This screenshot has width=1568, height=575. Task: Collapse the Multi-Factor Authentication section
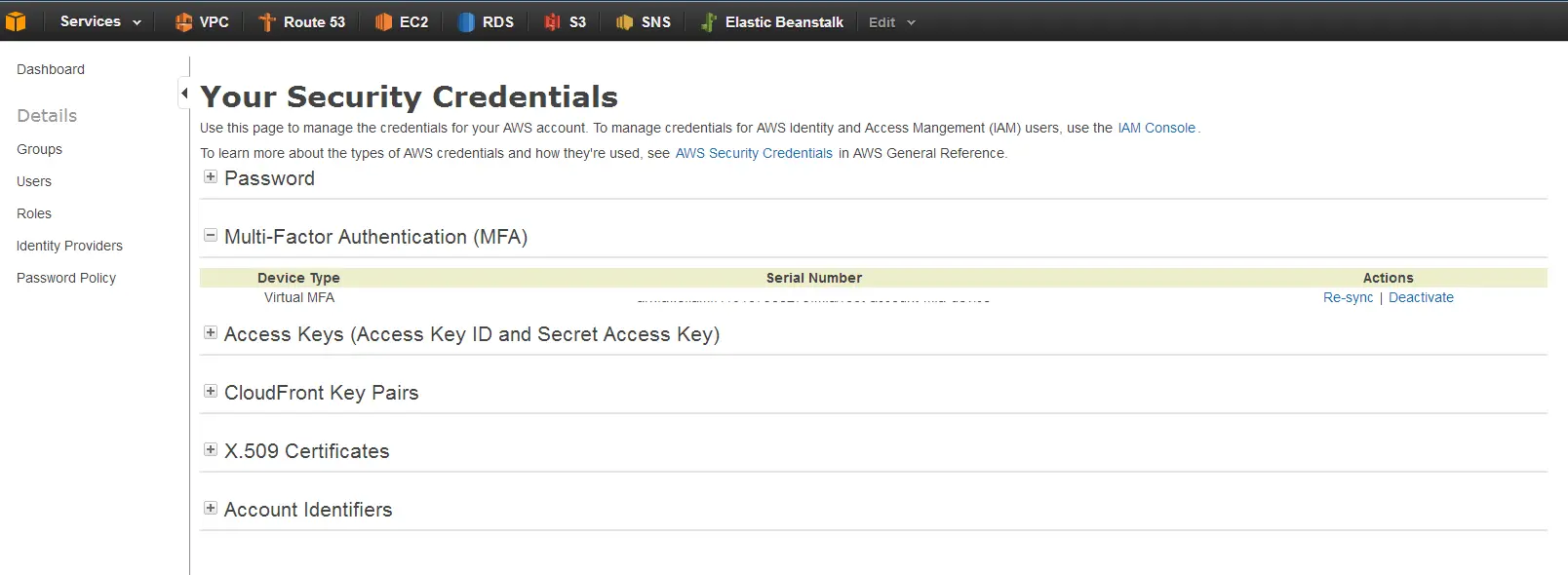tap(210, 235)
